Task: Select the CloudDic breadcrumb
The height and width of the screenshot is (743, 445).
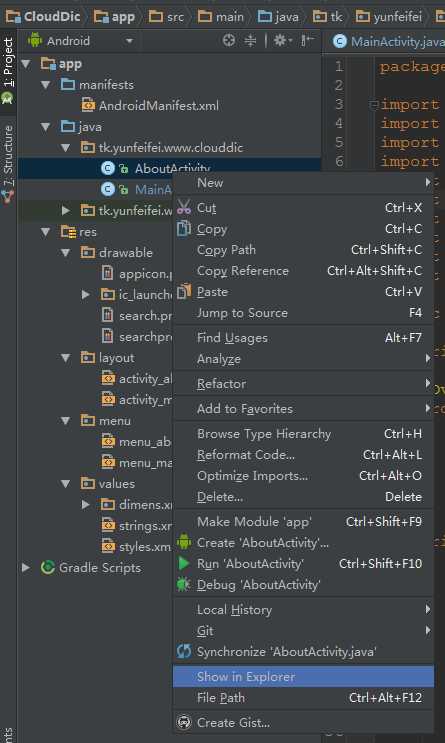Action: [x=43, y=17]
